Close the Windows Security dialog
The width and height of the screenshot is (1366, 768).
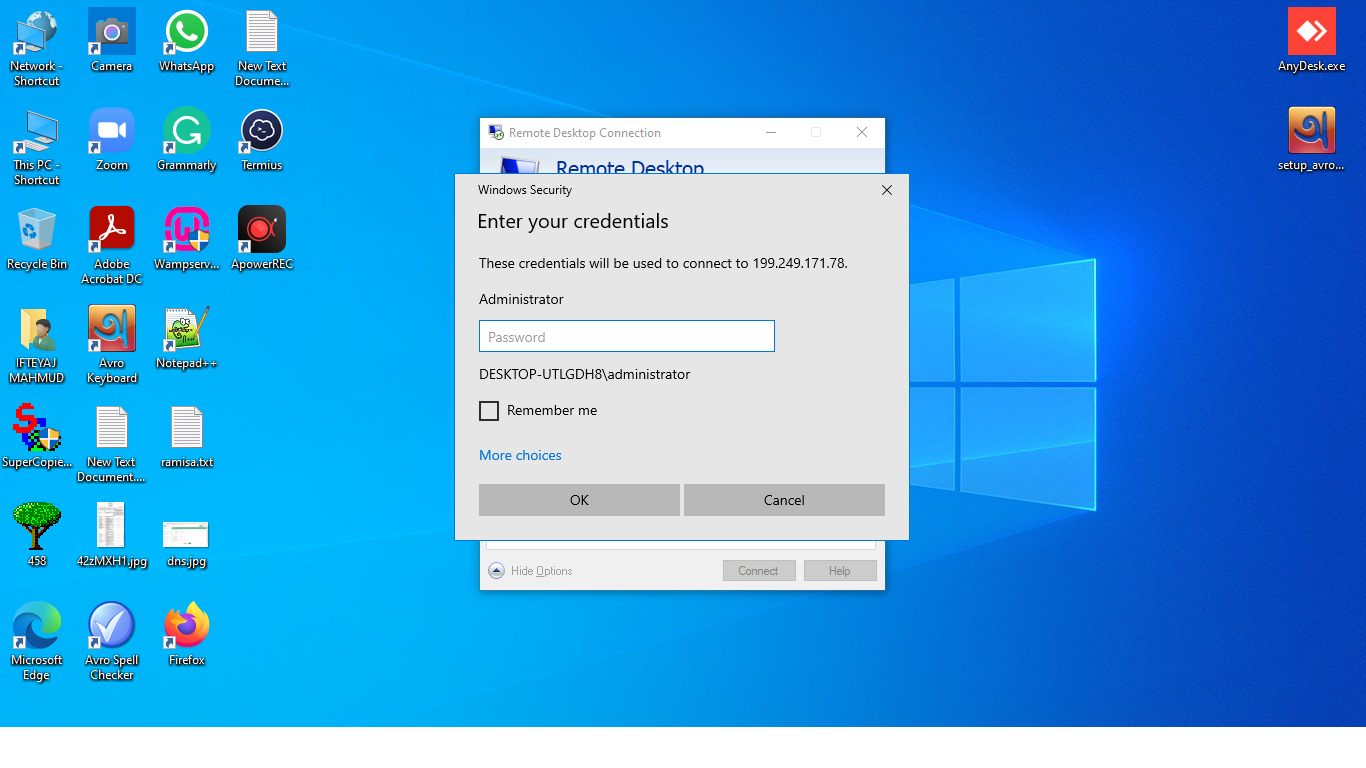click(887, 190)
